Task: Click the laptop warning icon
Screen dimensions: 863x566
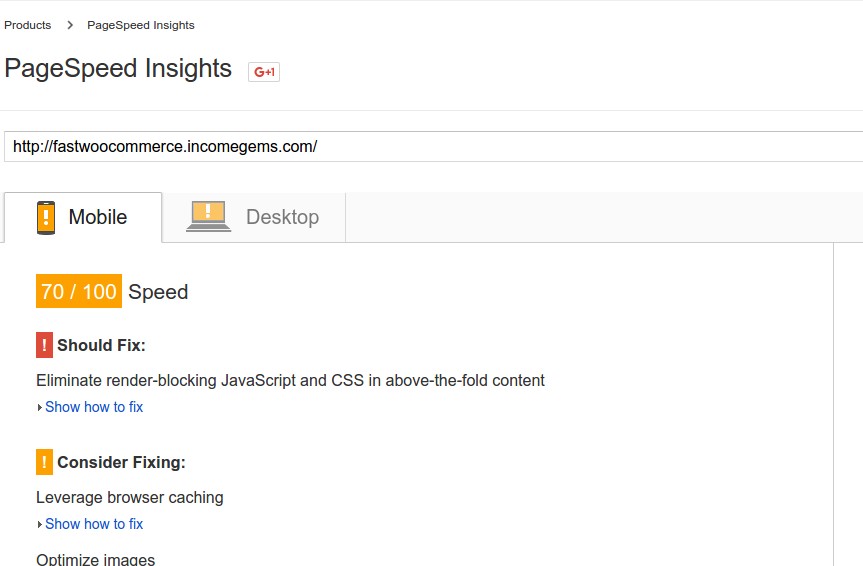Action: point(208,216)
